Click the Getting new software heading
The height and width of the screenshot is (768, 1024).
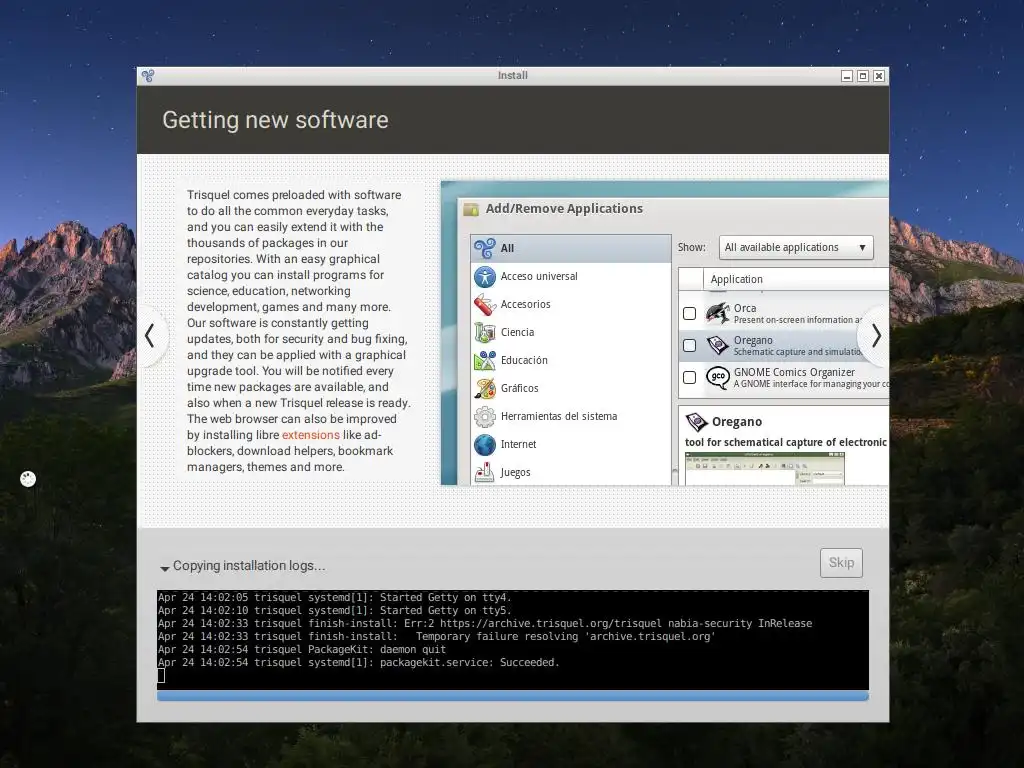pyautogui.click(x=275, y=120)
